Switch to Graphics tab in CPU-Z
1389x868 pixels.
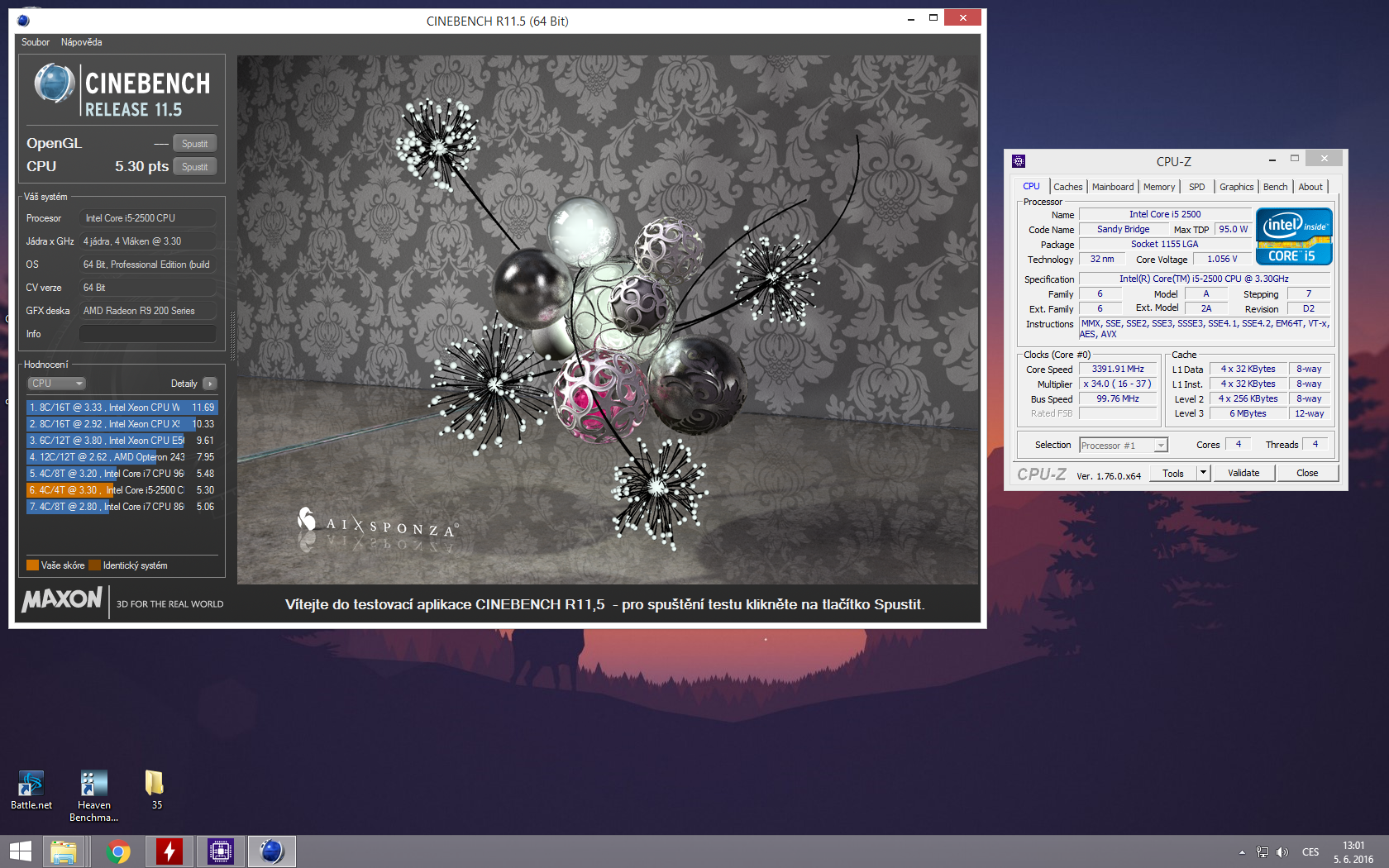pos(1236,187)
